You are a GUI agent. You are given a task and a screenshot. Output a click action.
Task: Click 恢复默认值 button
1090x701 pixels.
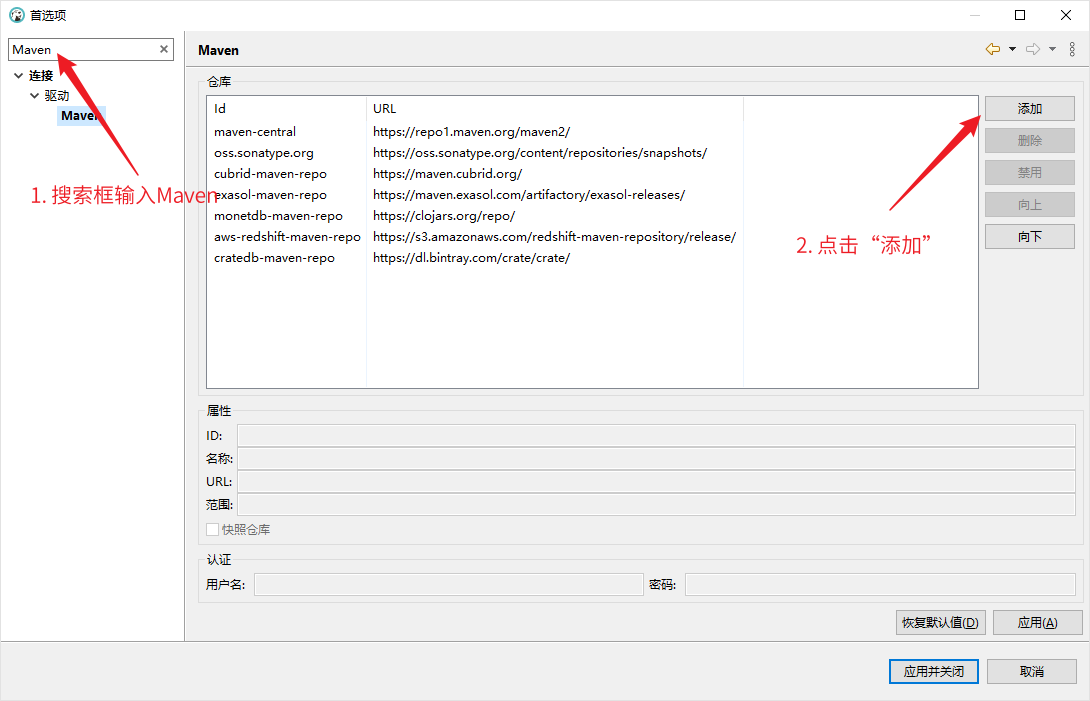click(x=940, y=622)
